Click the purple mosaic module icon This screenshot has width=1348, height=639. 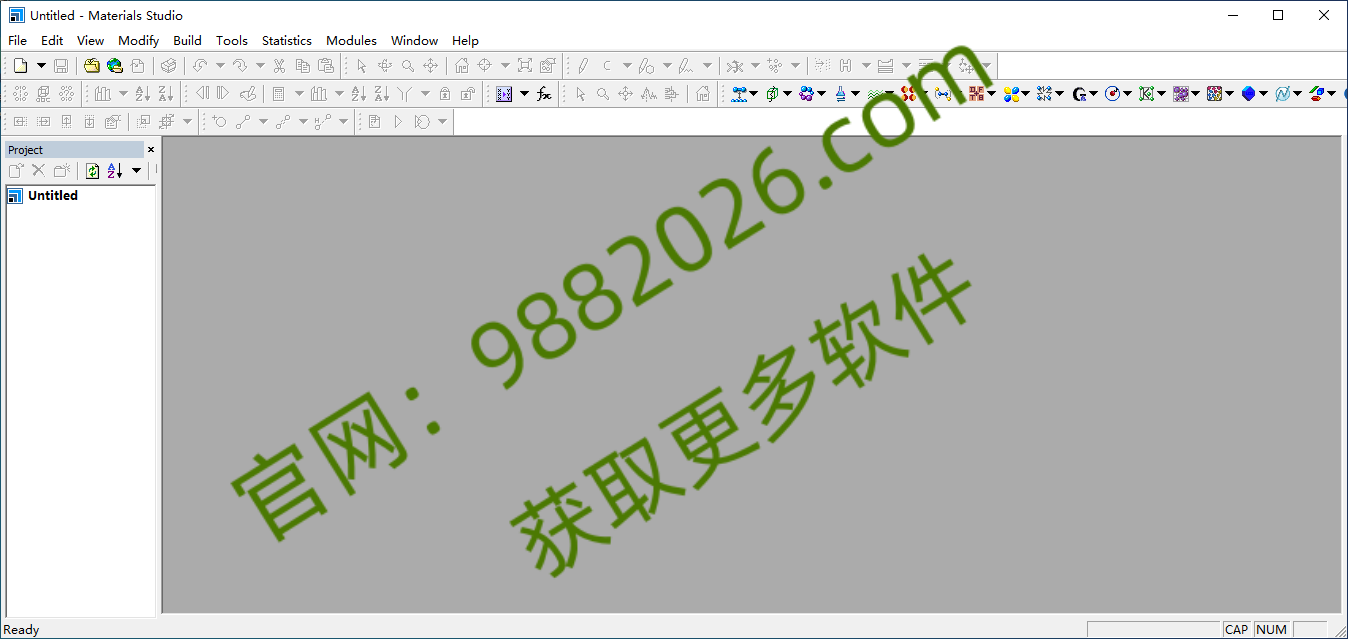click(x=1180, y=94)
